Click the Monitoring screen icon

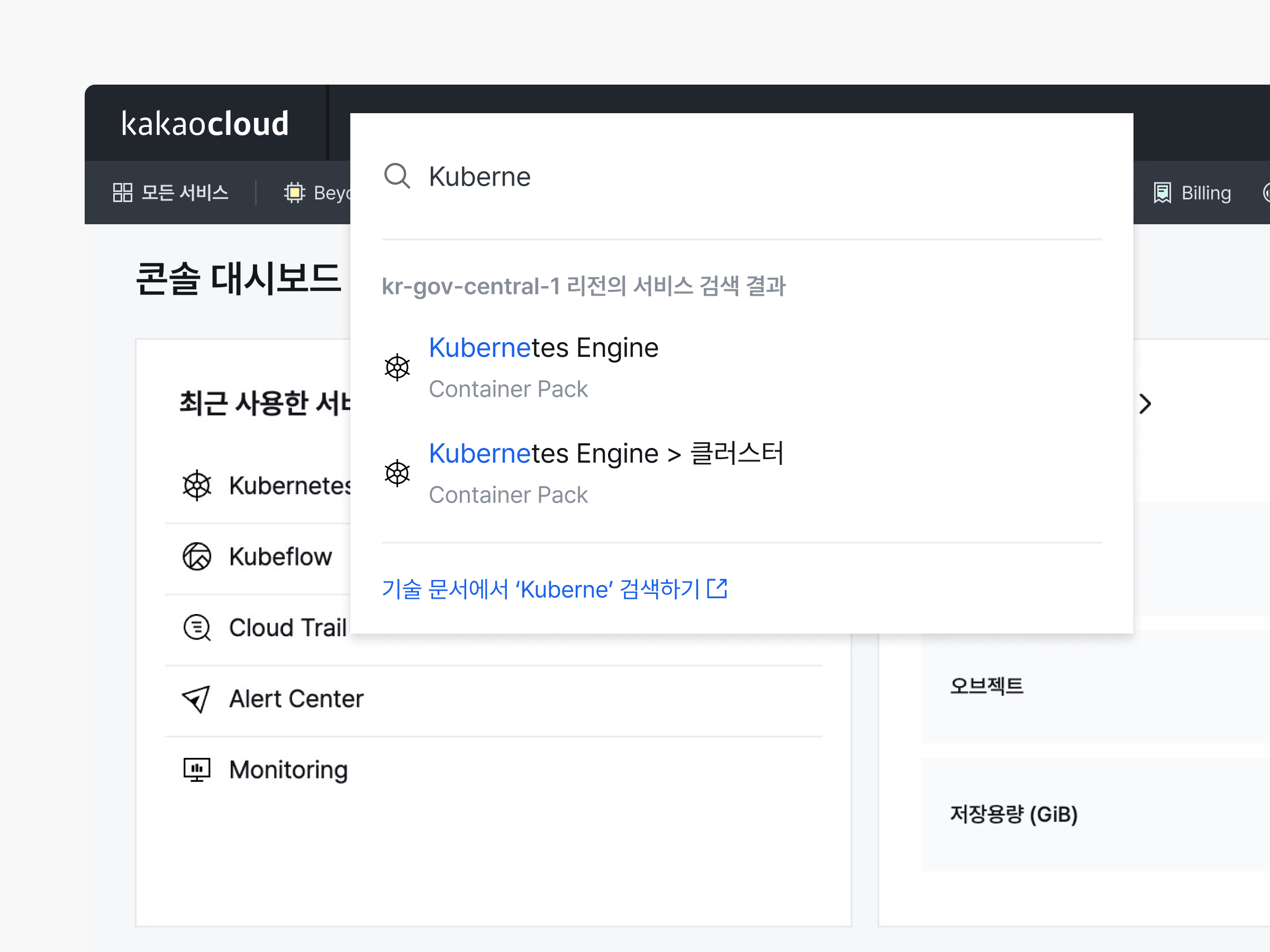(196, 770)
